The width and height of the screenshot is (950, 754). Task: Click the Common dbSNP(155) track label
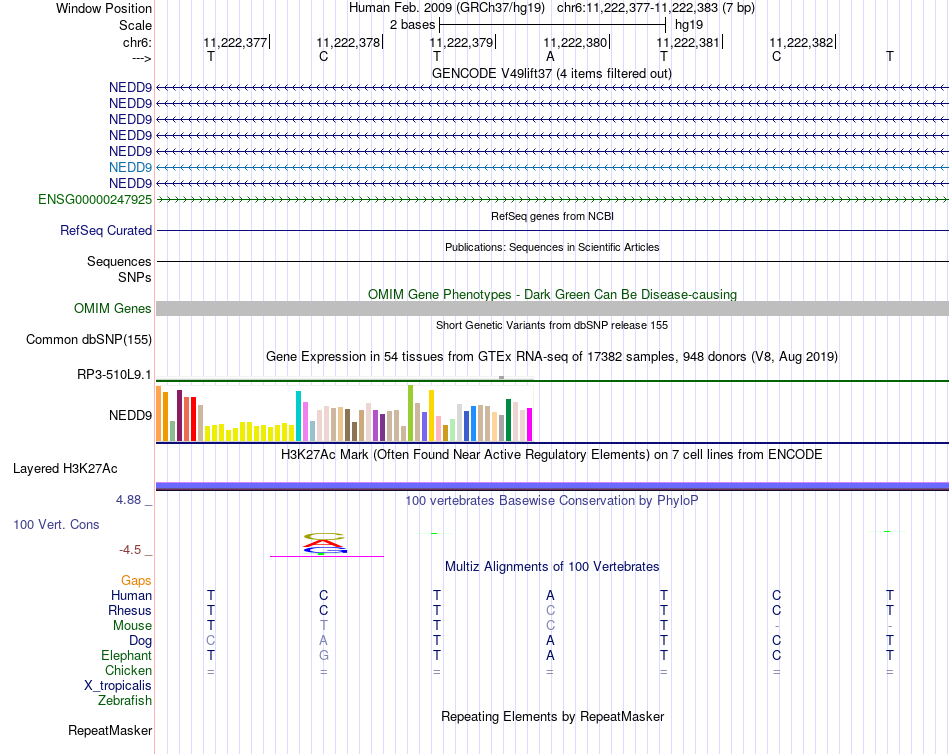[x=89, y=339]
